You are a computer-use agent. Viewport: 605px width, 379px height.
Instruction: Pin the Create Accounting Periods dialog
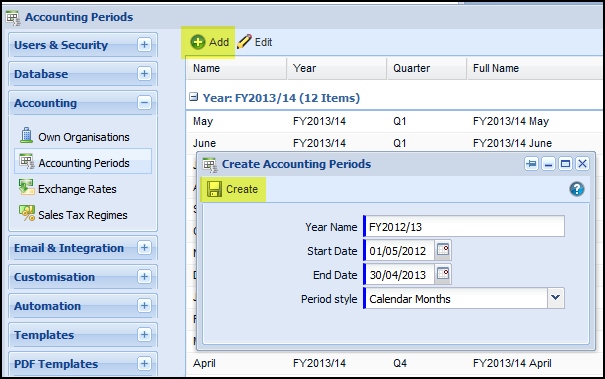pyautogui.click(x=531, y=164)
